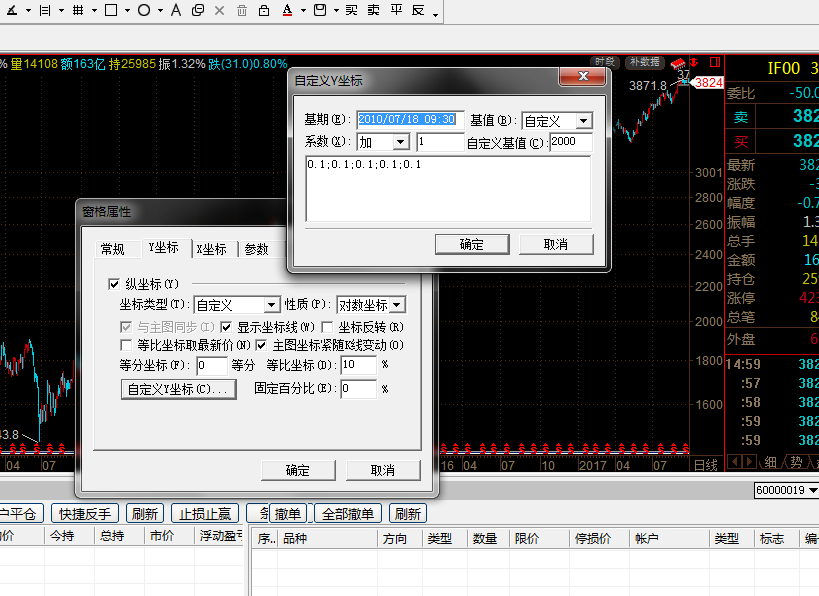The width and height of the screenshot is (819, 596).
Task: Click the 自定义Y坐标 button
Action: click(178, 389)
